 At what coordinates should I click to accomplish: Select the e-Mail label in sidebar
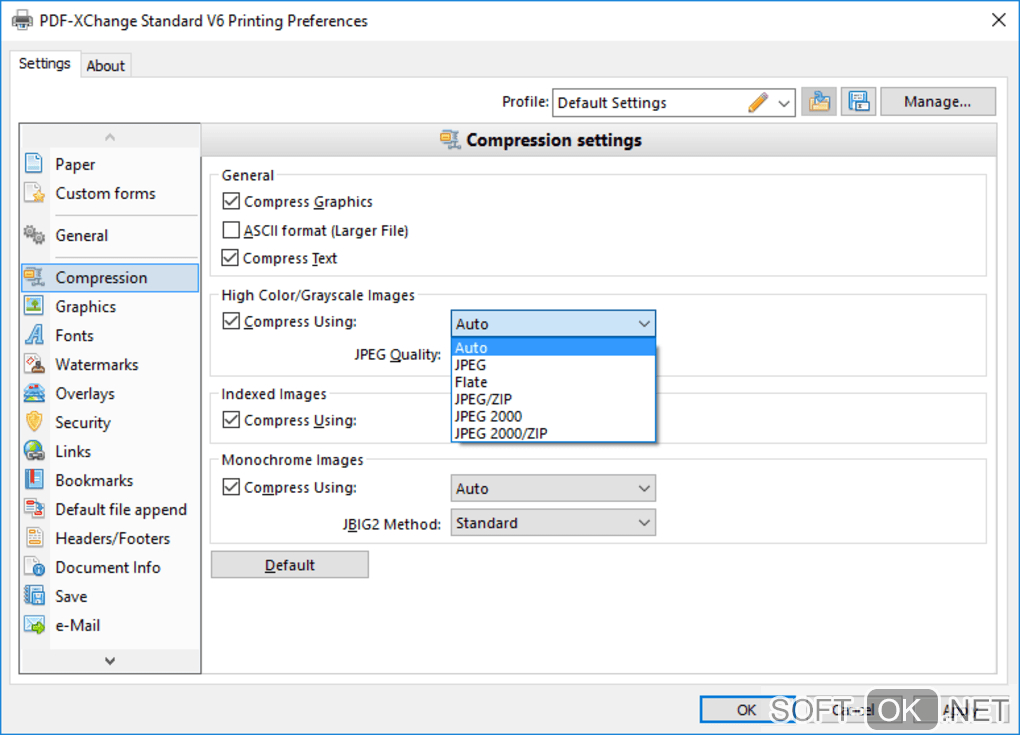[77, 625]
